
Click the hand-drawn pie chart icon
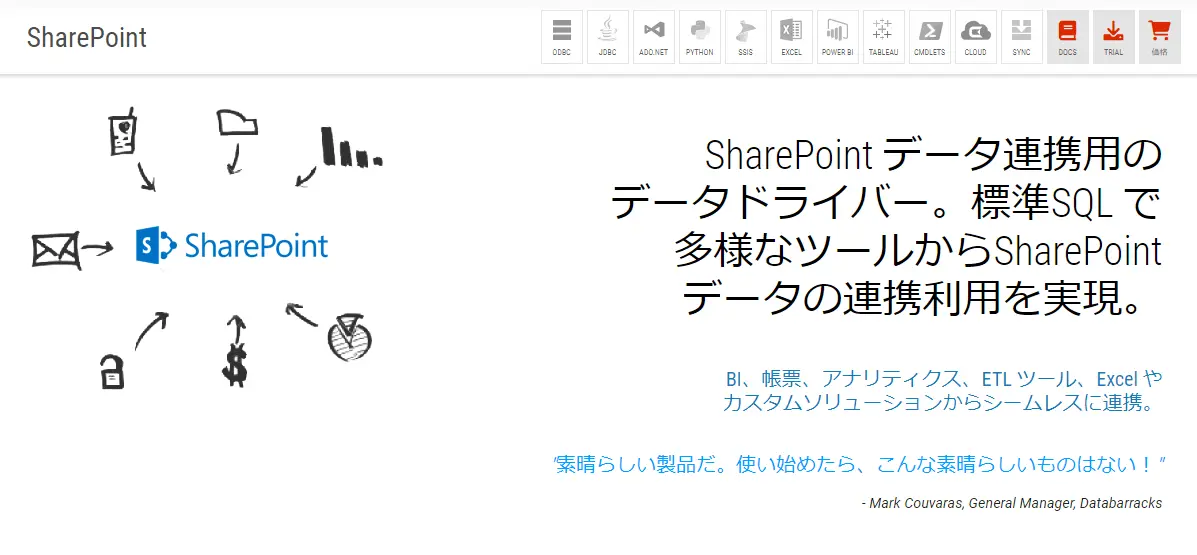349,336
